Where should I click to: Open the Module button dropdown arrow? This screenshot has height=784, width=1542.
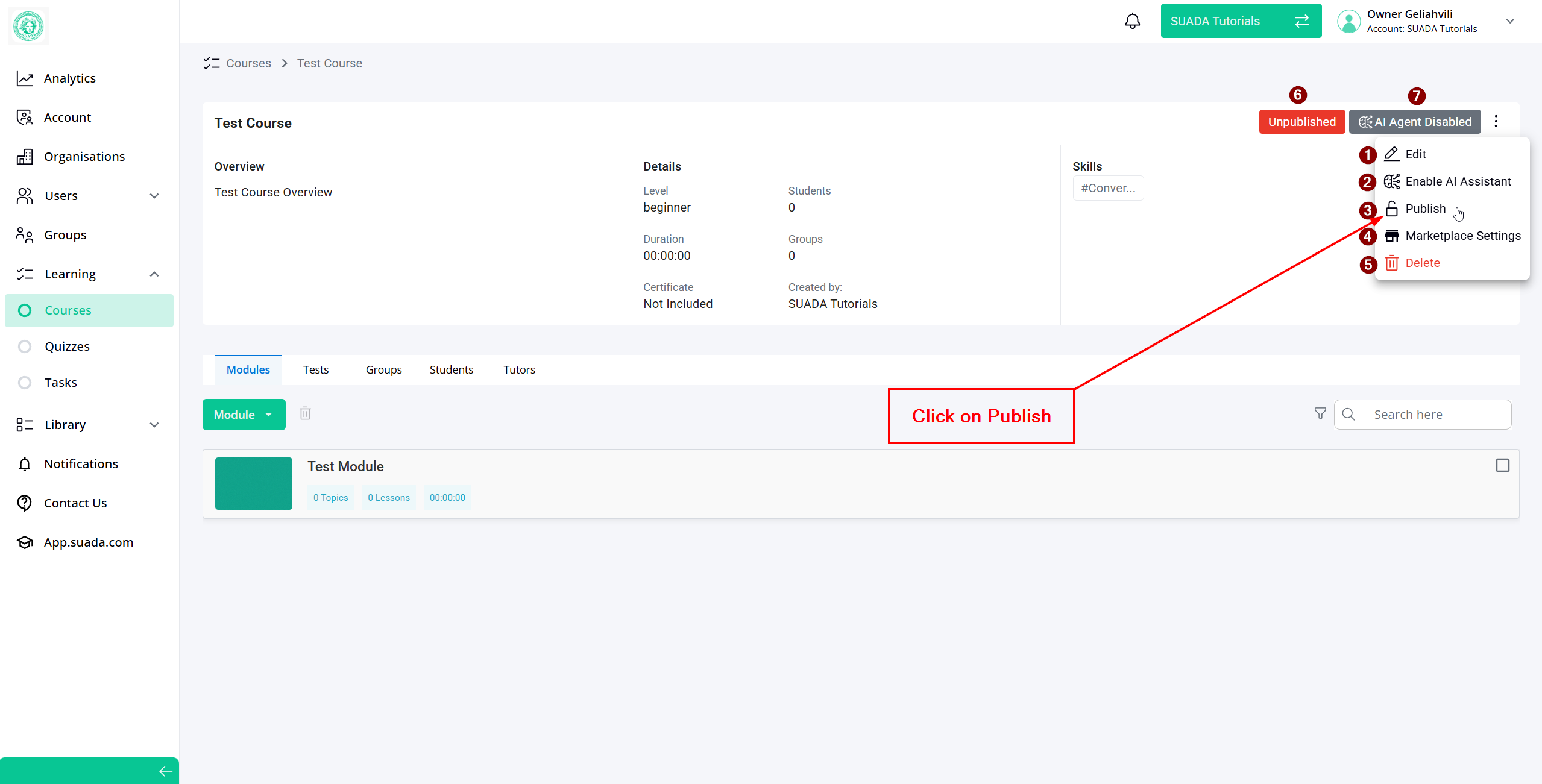coord(269,415)
